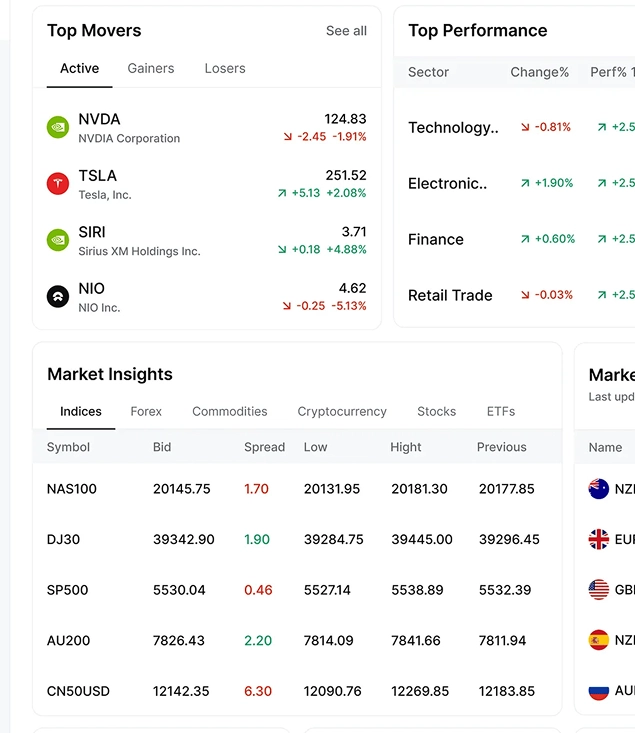Select the Active tab in Top Movers
Screen dimensions: 635x733
pyautogui.click(x=79, y=68)
